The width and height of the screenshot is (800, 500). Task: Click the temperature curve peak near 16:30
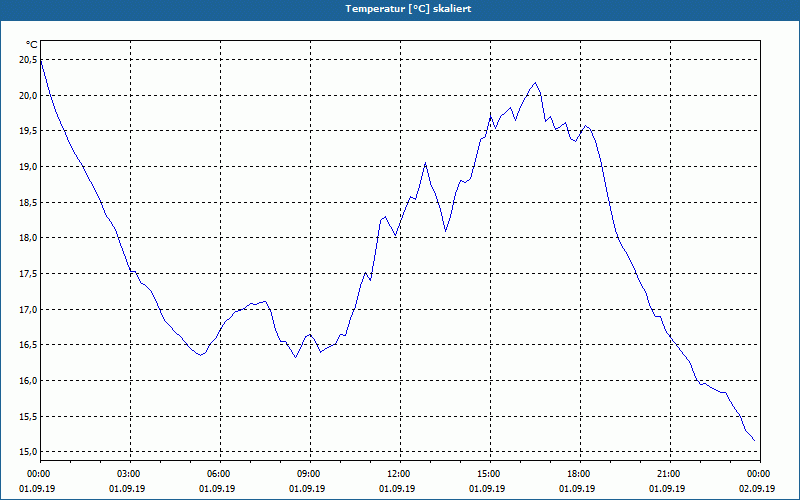point(535,83)
